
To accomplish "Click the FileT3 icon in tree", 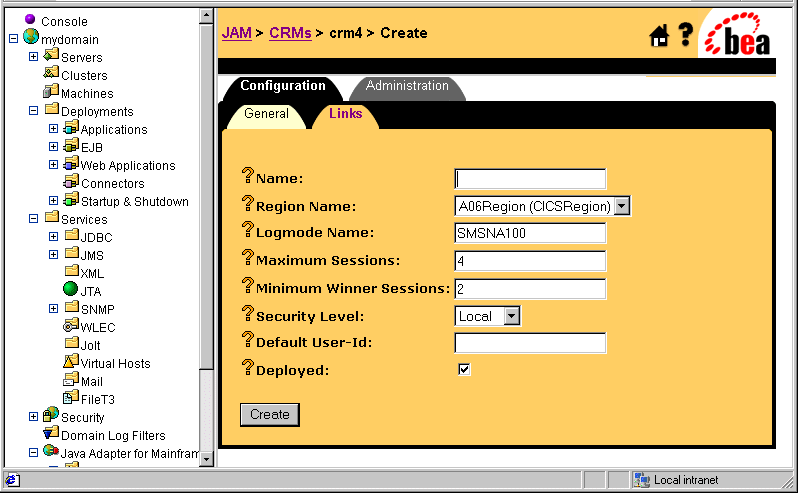I will pyautogui.click(x=71, y=397).
